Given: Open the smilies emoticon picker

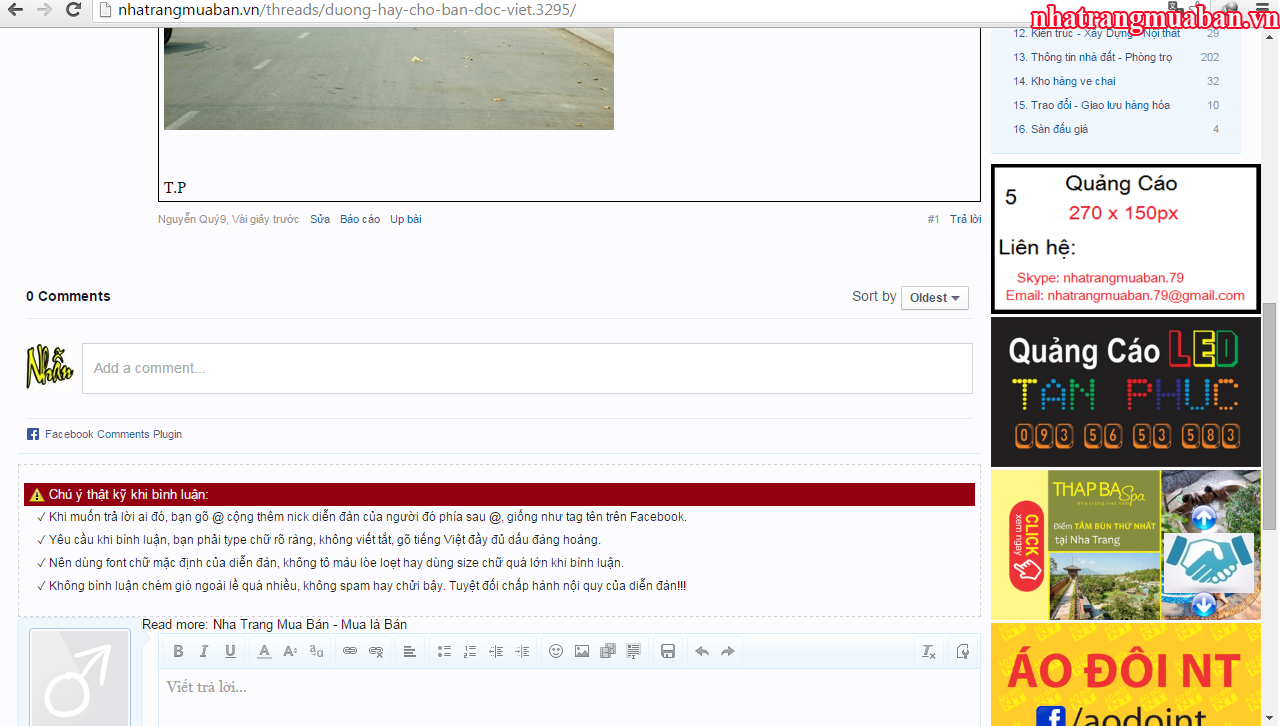Looking at the screenshot, I should point(556,651).
